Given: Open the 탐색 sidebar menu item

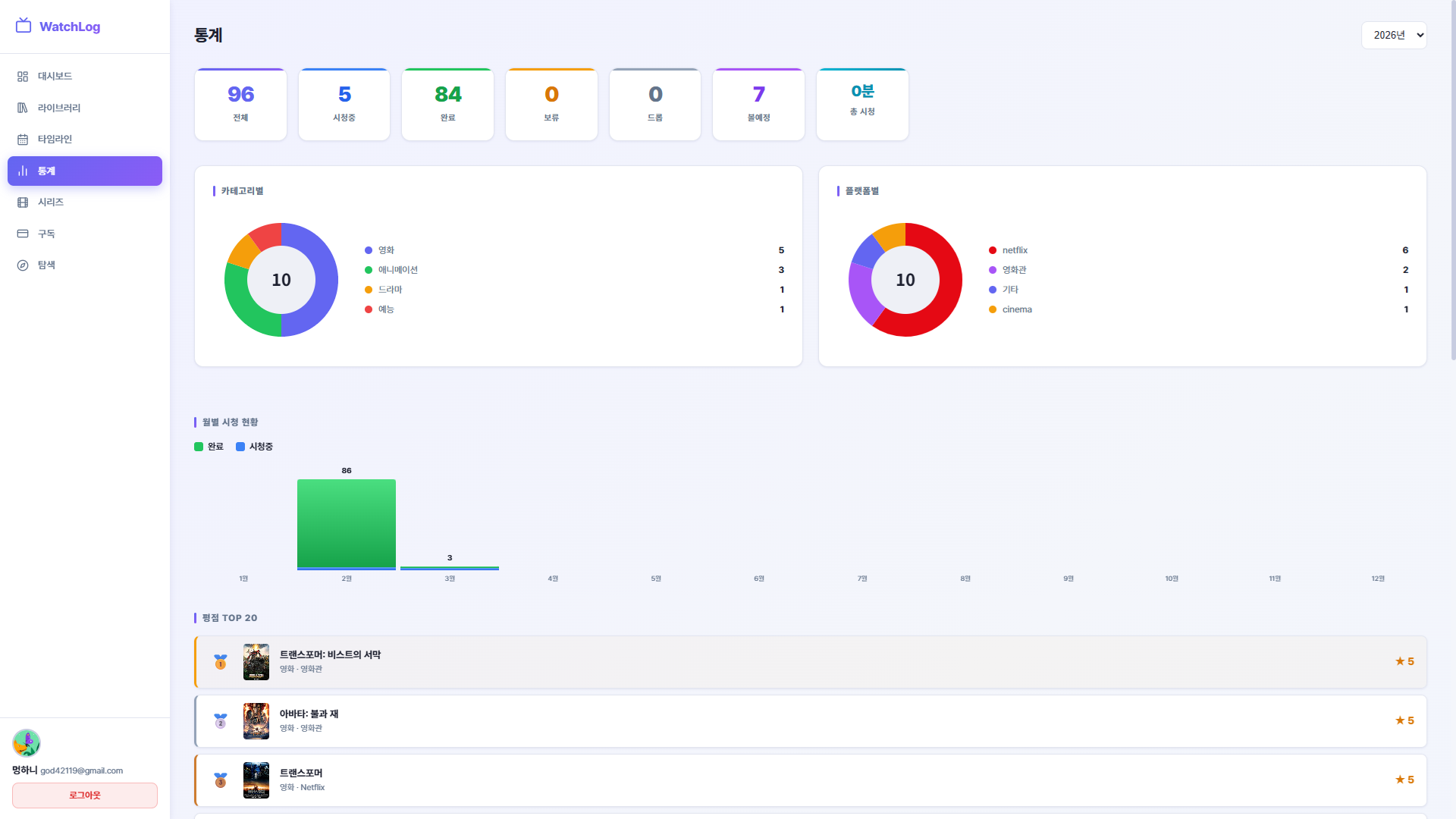Looking at the screenshot, I should coord(85,265).
